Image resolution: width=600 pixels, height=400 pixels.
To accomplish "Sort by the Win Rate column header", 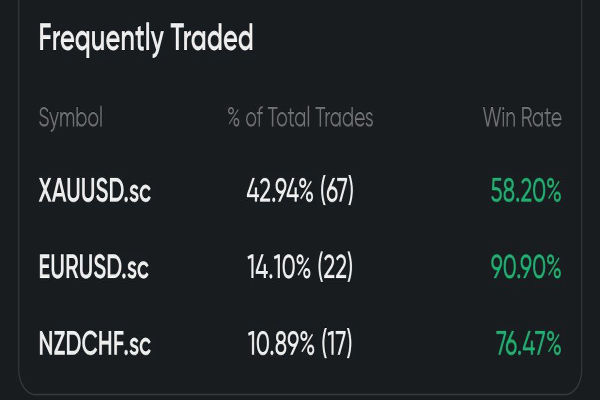I will point(522,118).
